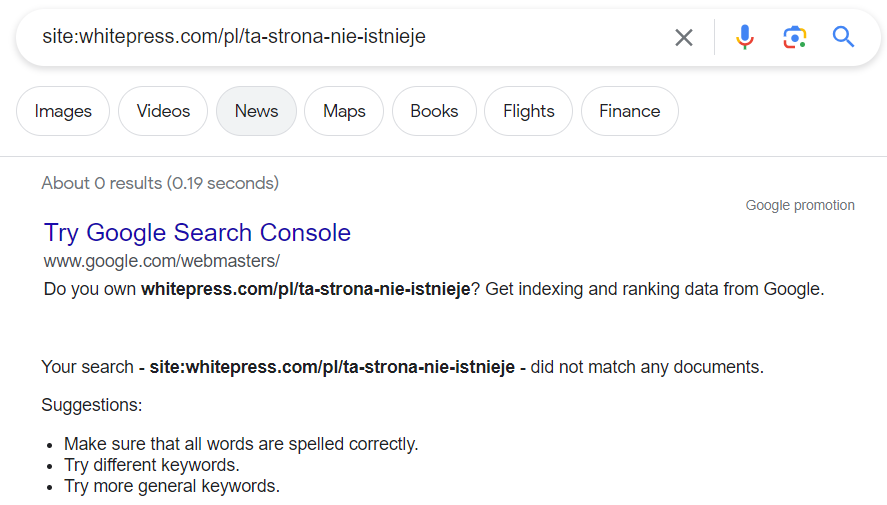Select the News filter chip
This screenshot has height=505, width=887.
pos(256,111)
